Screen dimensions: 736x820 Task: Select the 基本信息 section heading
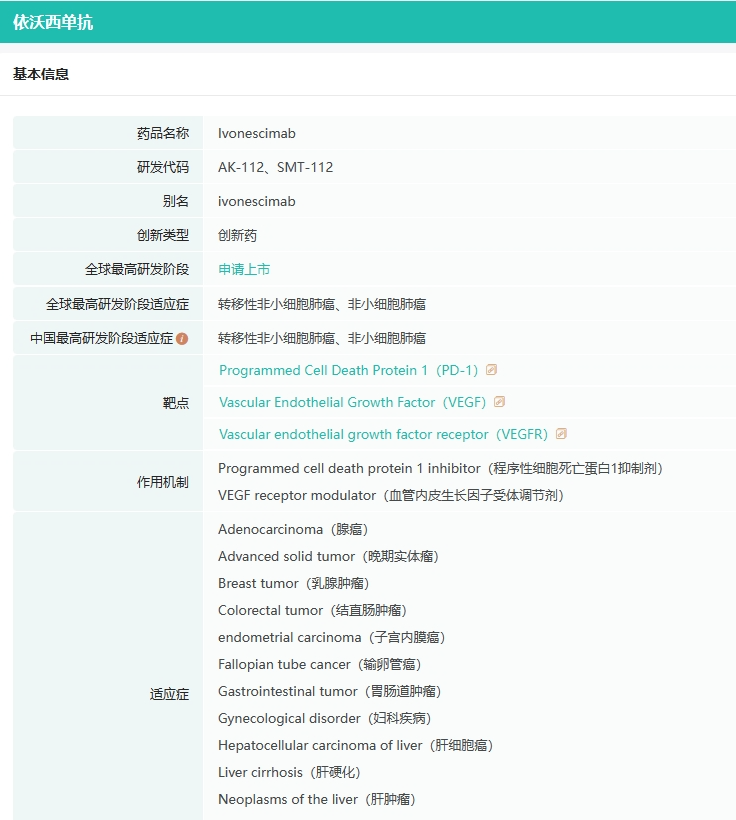click(41, 74)
